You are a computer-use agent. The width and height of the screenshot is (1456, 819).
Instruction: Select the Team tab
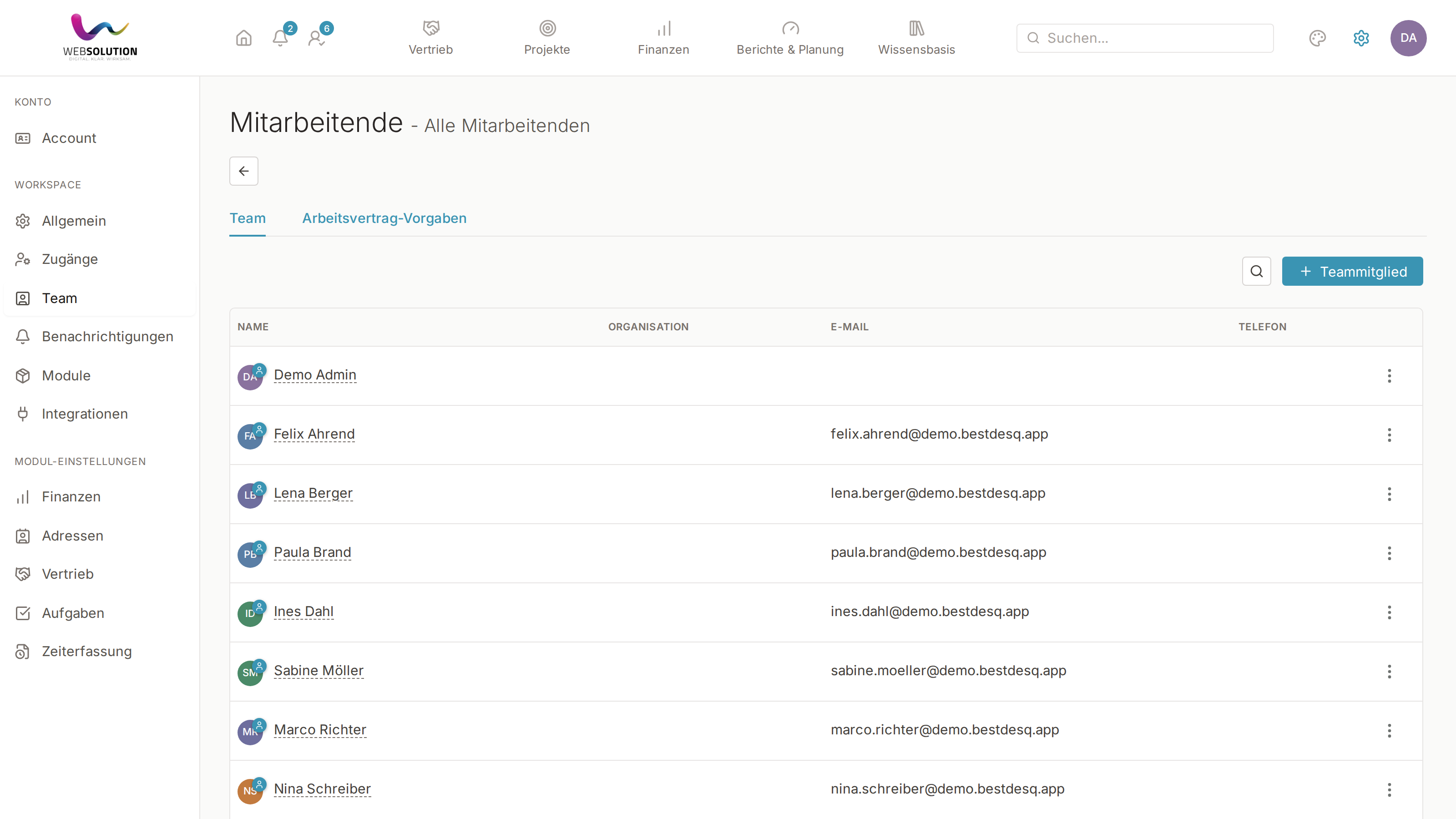248,218
